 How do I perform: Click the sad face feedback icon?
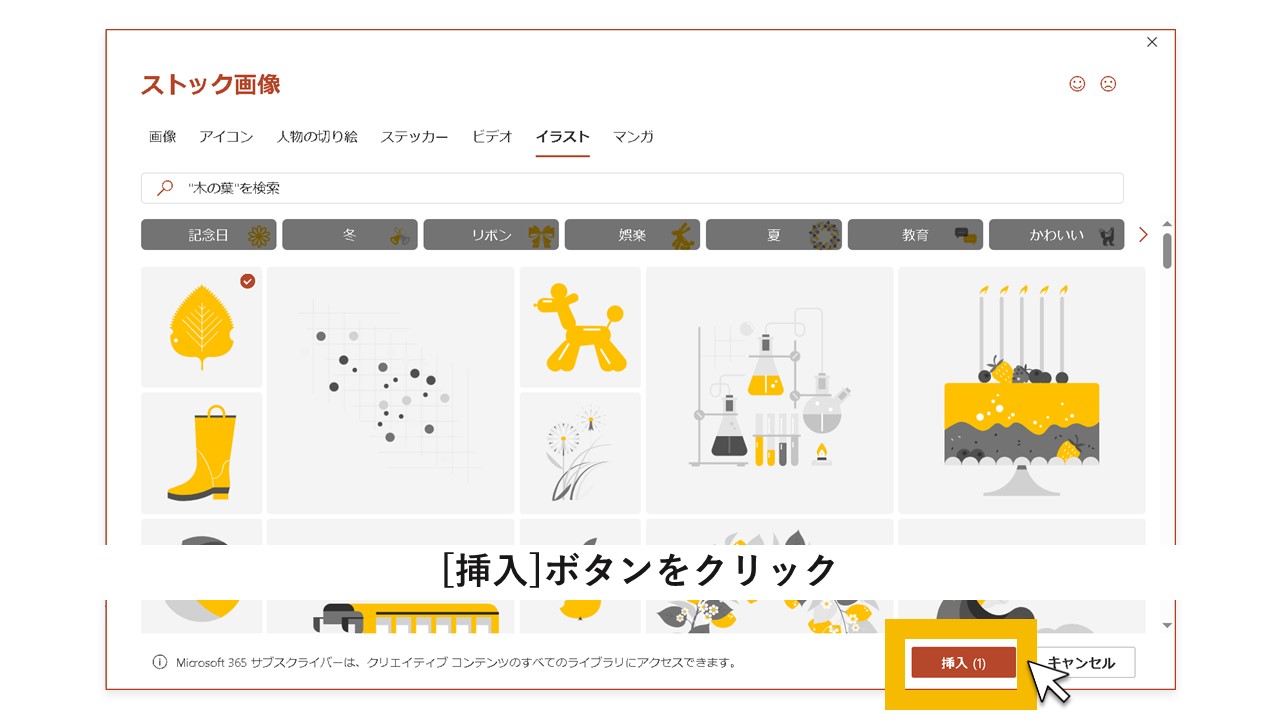(x=1108, y=84)
